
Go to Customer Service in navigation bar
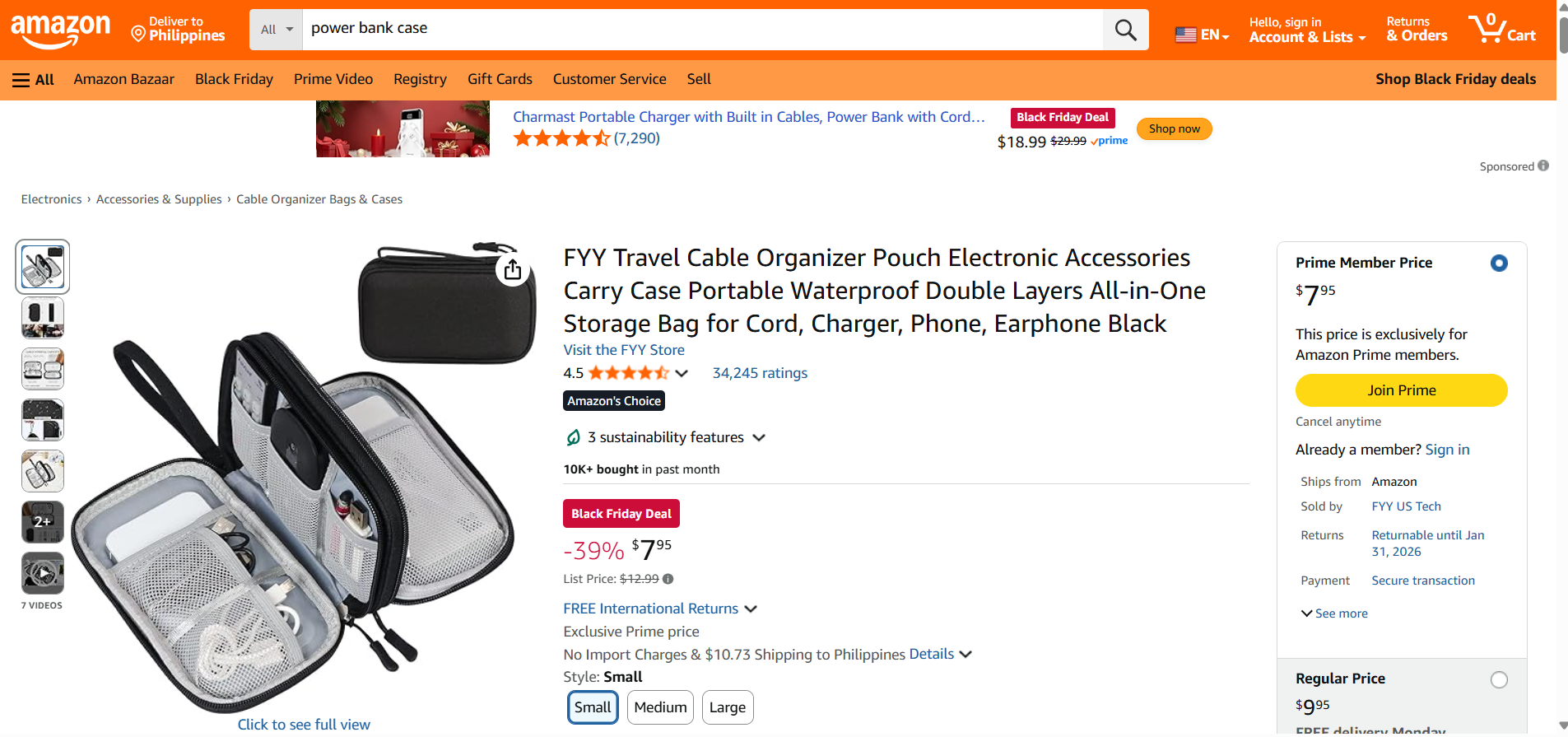pyautogui.click(x=609, y=79)
